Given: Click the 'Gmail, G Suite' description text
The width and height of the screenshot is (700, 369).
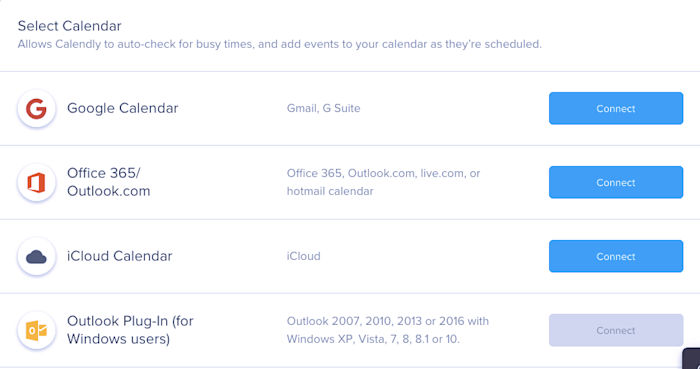Looking at the screenshot, I should 323,108.
